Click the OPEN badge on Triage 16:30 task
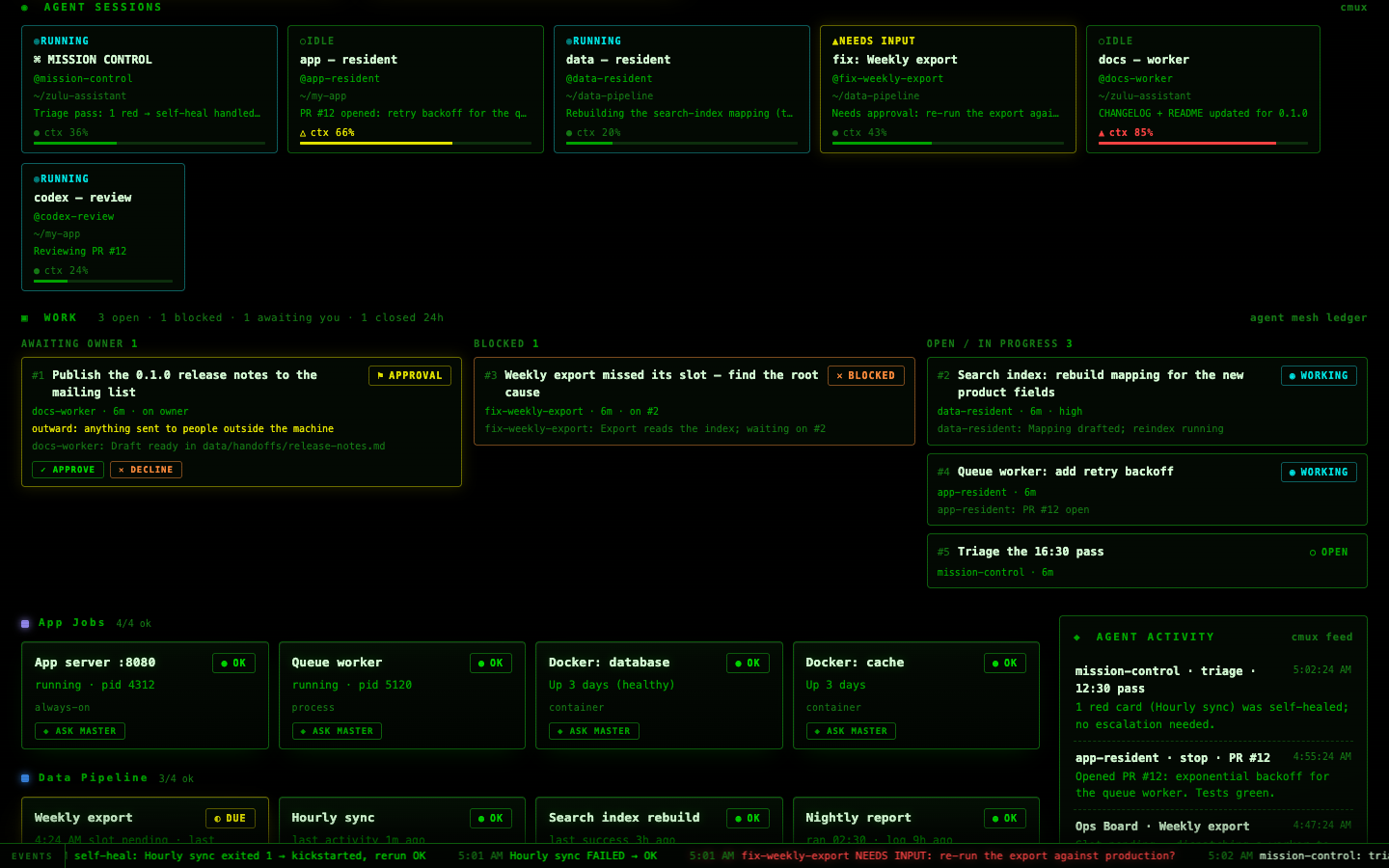Image resolution: width=1389 pixels, height=868 pixels. [1329, 553]
